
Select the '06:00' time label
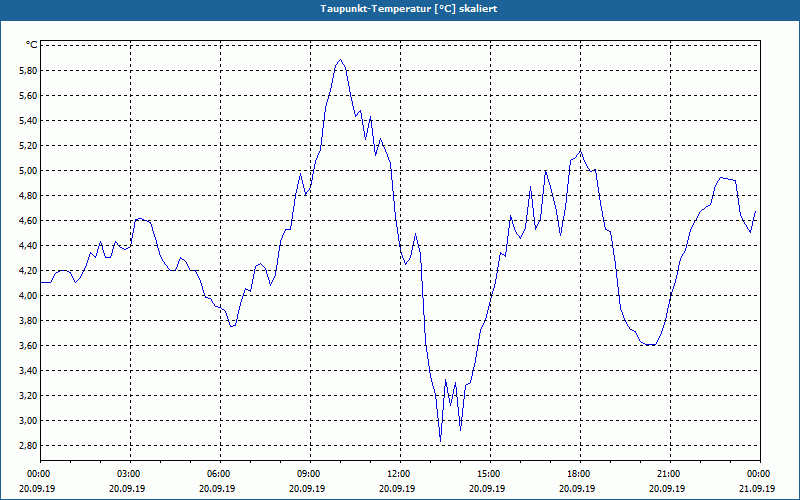(x=220, y=473)
